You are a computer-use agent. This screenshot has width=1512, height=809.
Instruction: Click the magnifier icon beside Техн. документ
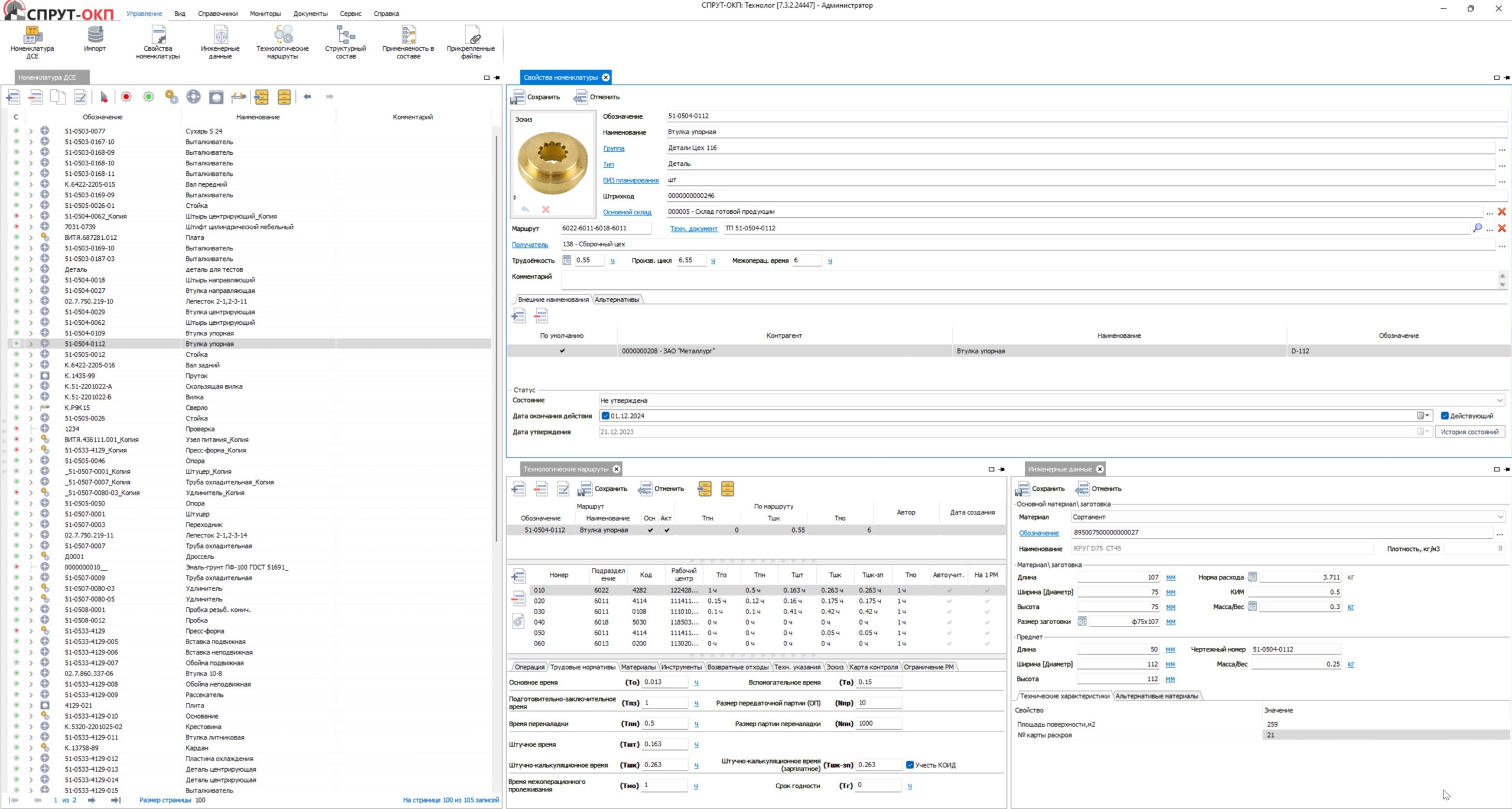[1477, 228]
